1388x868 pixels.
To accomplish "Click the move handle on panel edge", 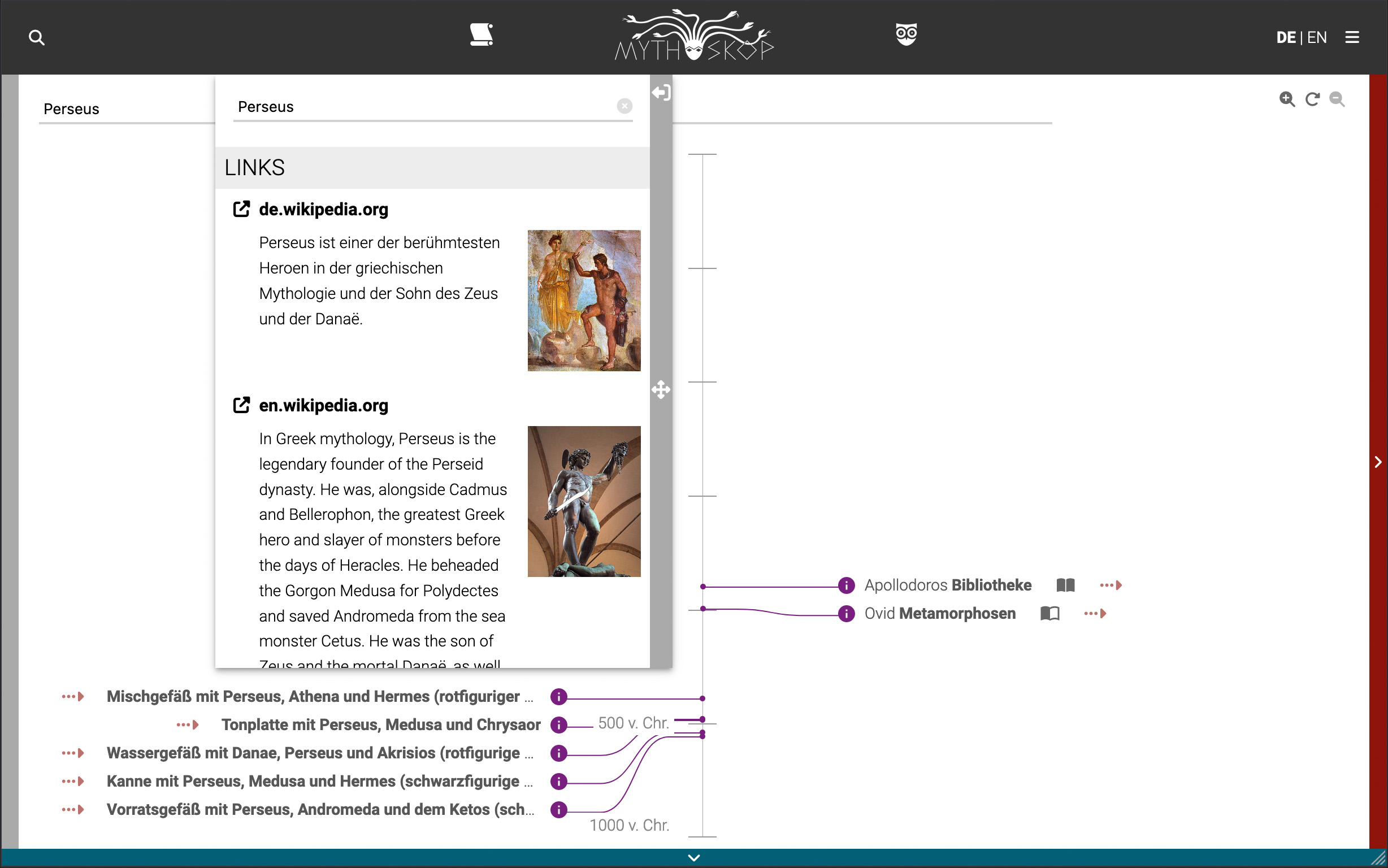I will [x=661, y=389].
